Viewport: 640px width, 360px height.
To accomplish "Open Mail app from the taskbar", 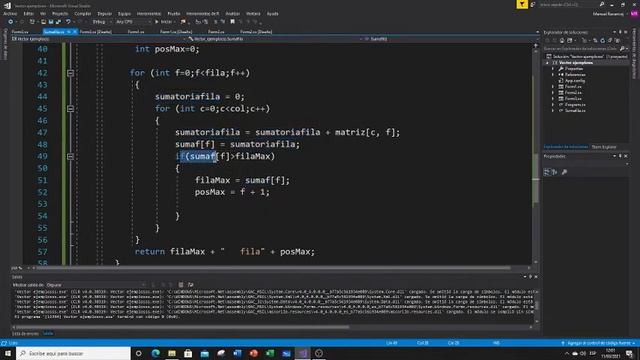I will tap(204, 353).
